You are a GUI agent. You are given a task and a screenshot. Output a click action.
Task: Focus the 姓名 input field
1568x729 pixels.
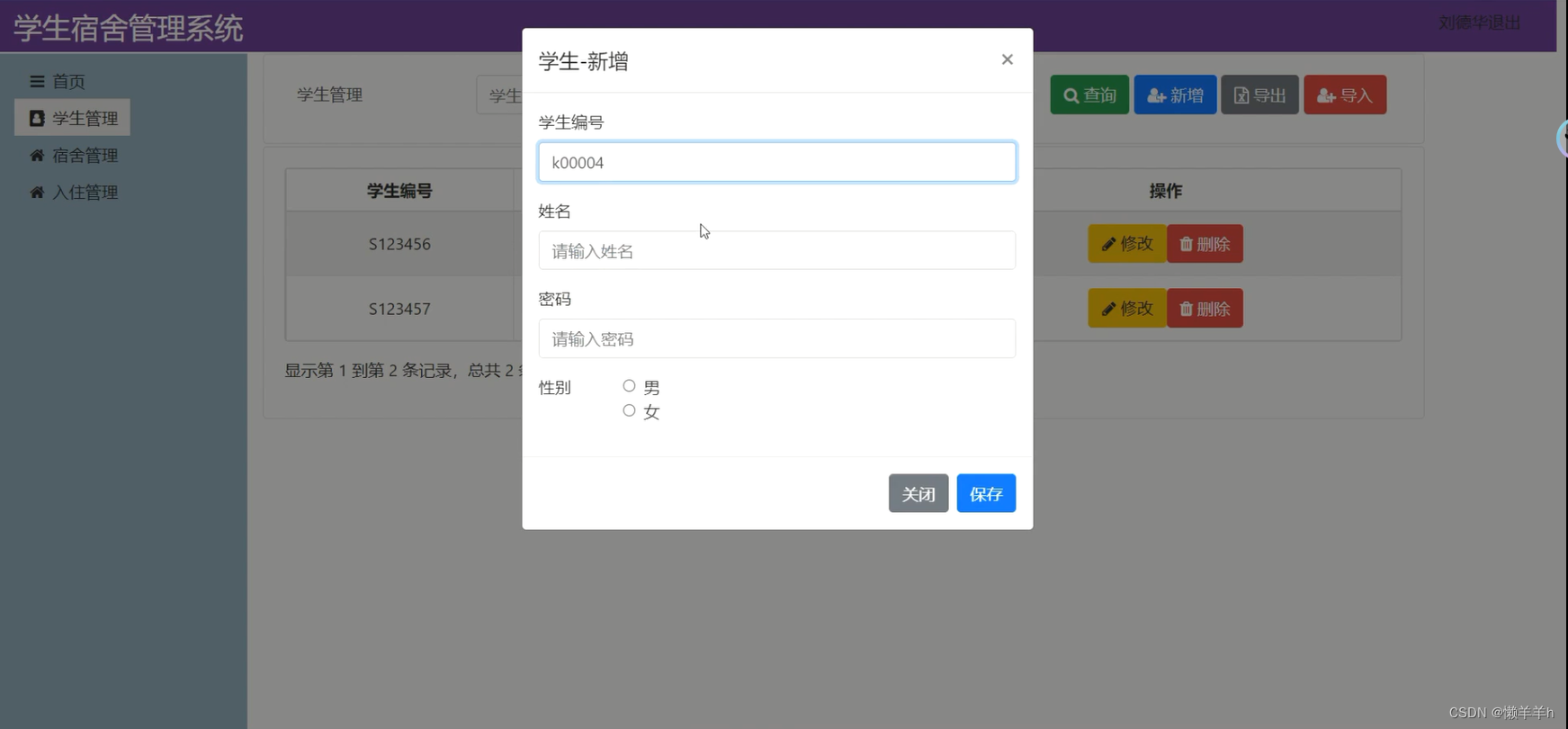click(777, 250)
